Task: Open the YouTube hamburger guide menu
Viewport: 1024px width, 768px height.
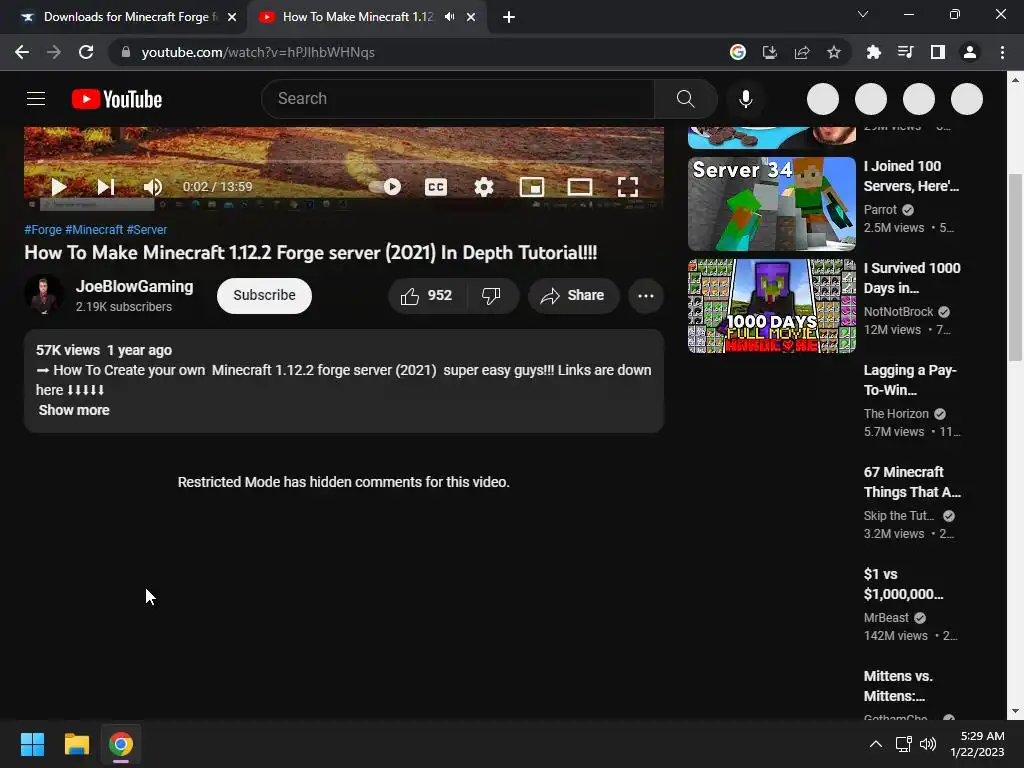Action: pyautogui.click(x=36, y=99)
